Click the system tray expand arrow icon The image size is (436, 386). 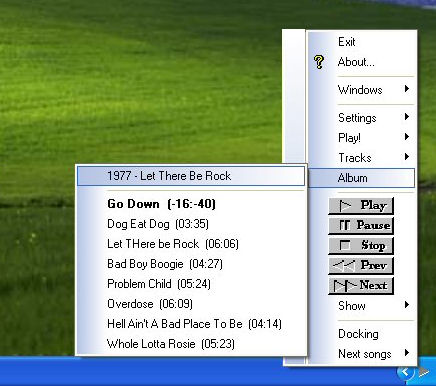tap(405, 372)
